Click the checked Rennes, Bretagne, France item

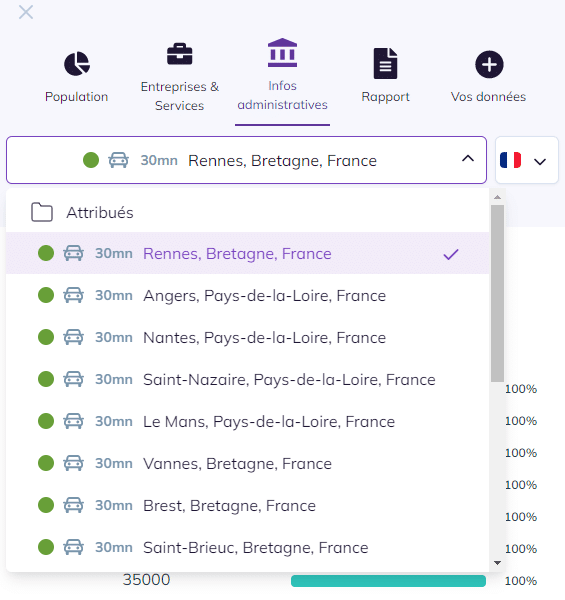[x=247, y=253]
